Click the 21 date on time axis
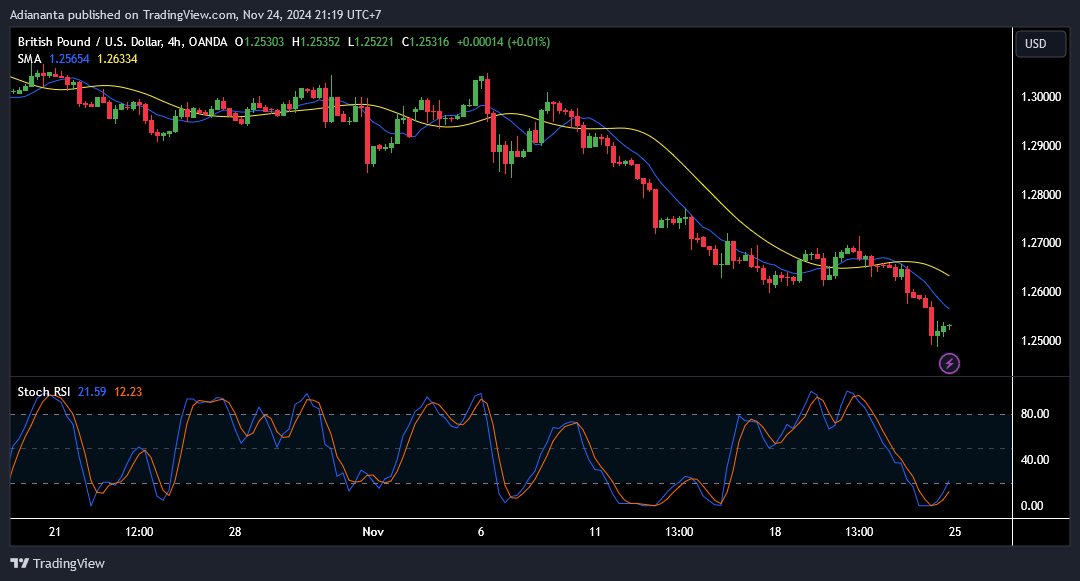Screen dimensions: 1080x581 click(54, 531)
